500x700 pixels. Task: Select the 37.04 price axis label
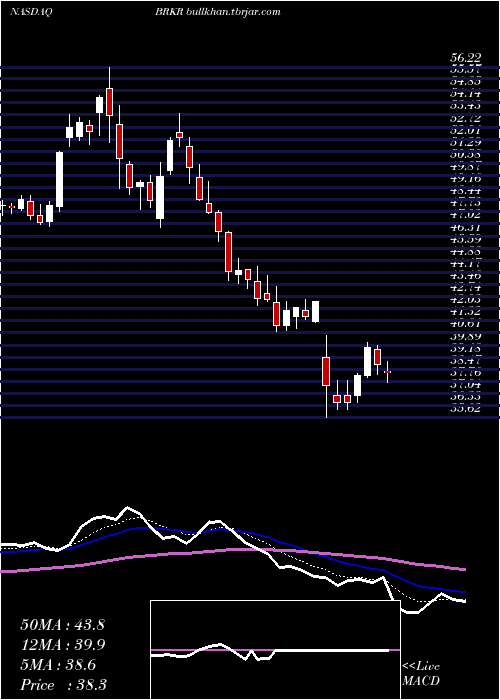(465, 384)
